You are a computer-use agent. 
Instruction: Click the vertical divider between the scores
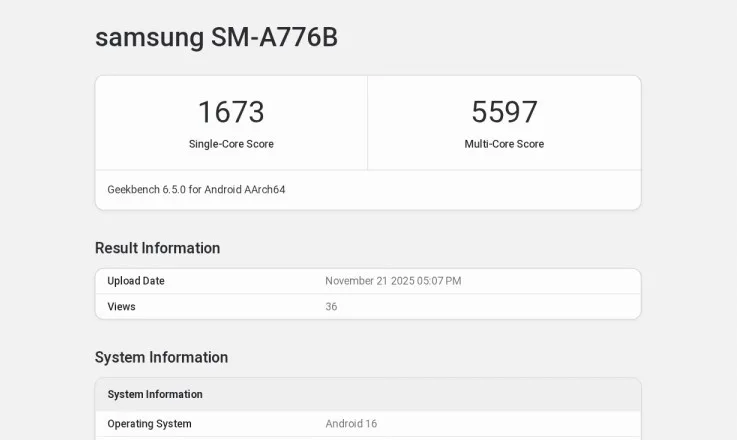(x=368, y=123)
